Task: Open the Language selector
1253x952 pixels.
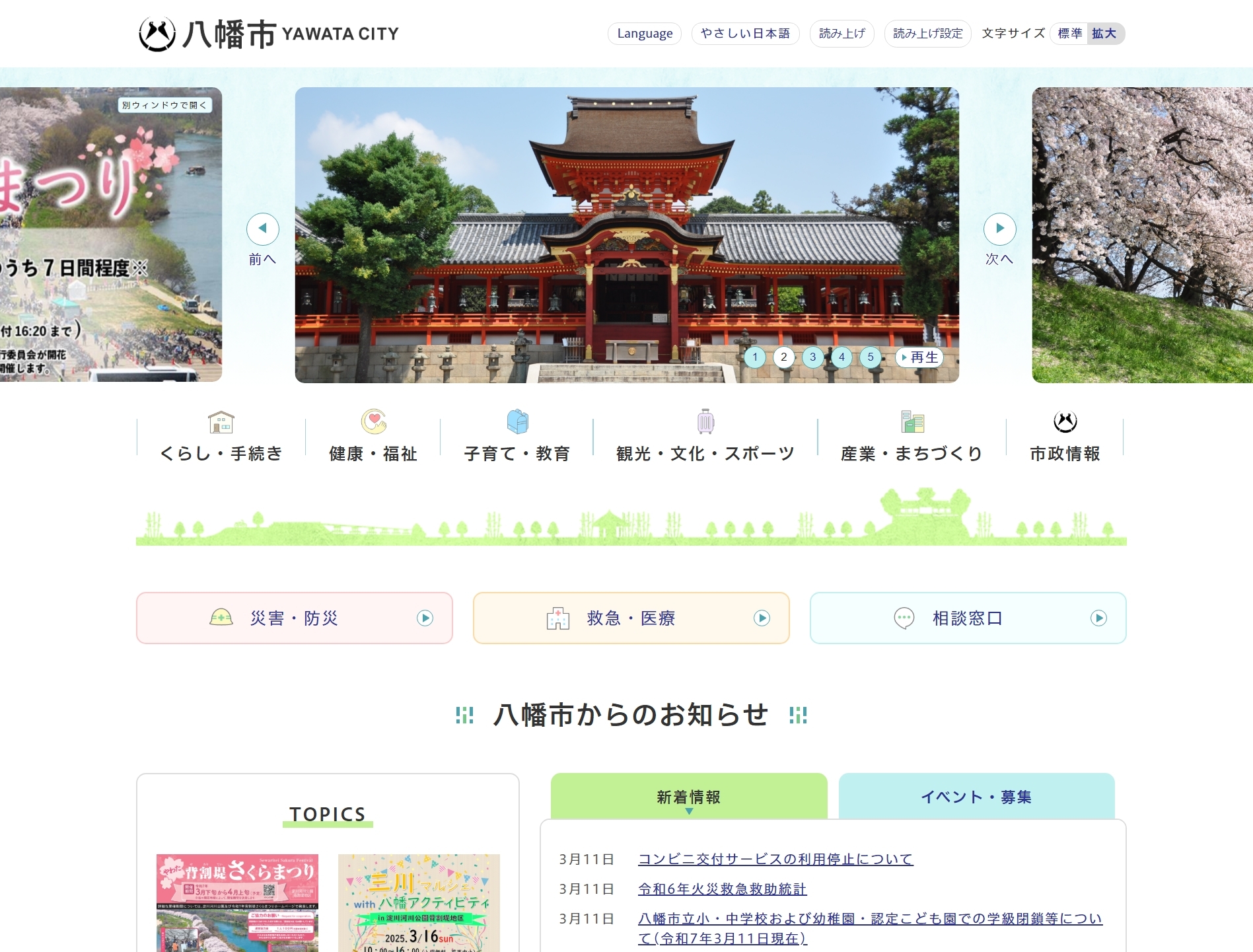Action: point(644,33)
